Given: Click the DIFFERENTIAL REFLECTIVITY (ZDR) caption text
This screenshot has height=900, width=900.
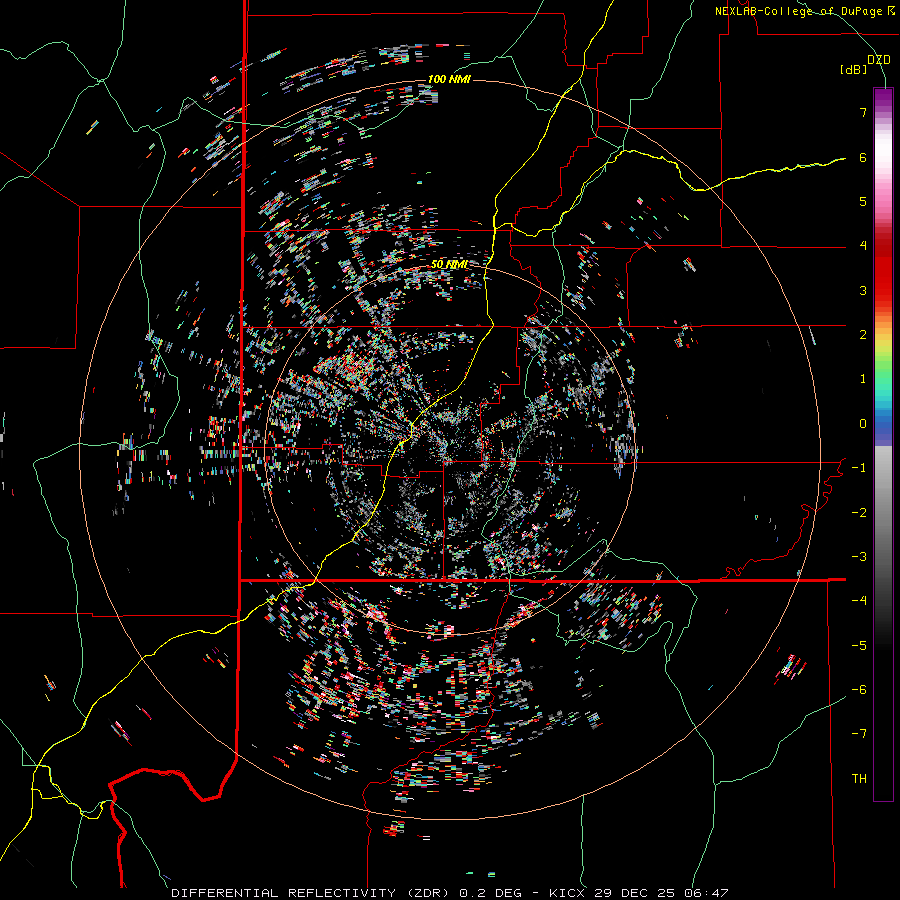Looking at the screenshot, I should point(312,893).
